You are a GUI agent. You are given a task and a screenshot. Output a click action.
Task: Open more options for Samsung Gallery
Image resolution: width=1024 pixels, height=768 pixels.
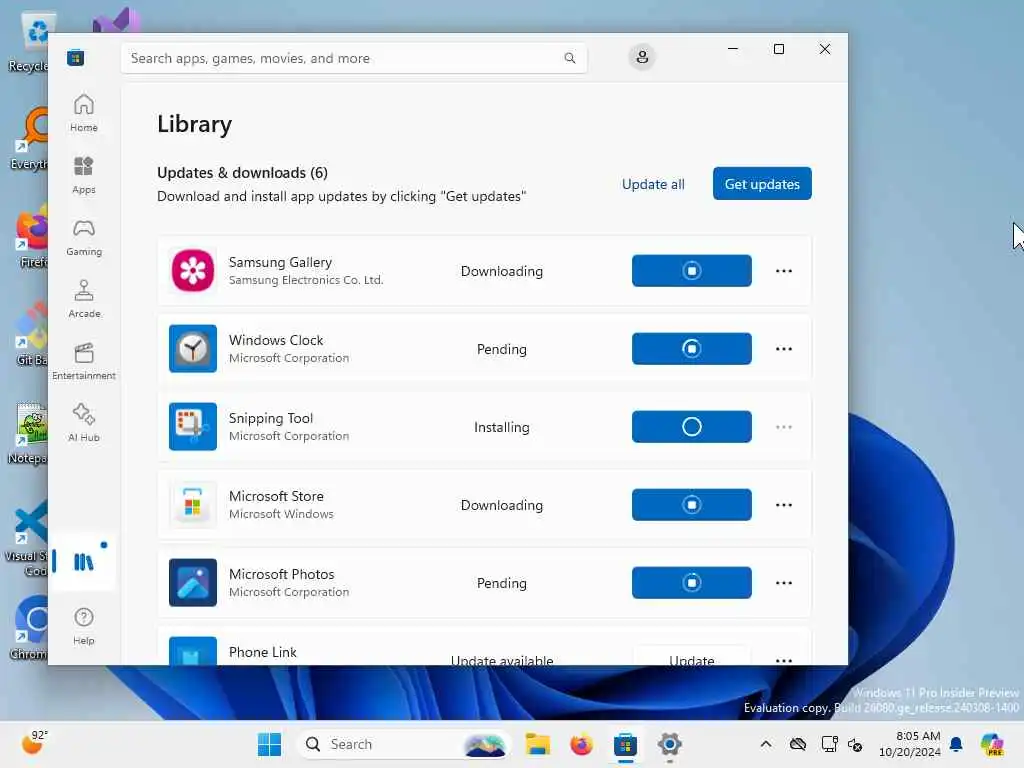784,270
